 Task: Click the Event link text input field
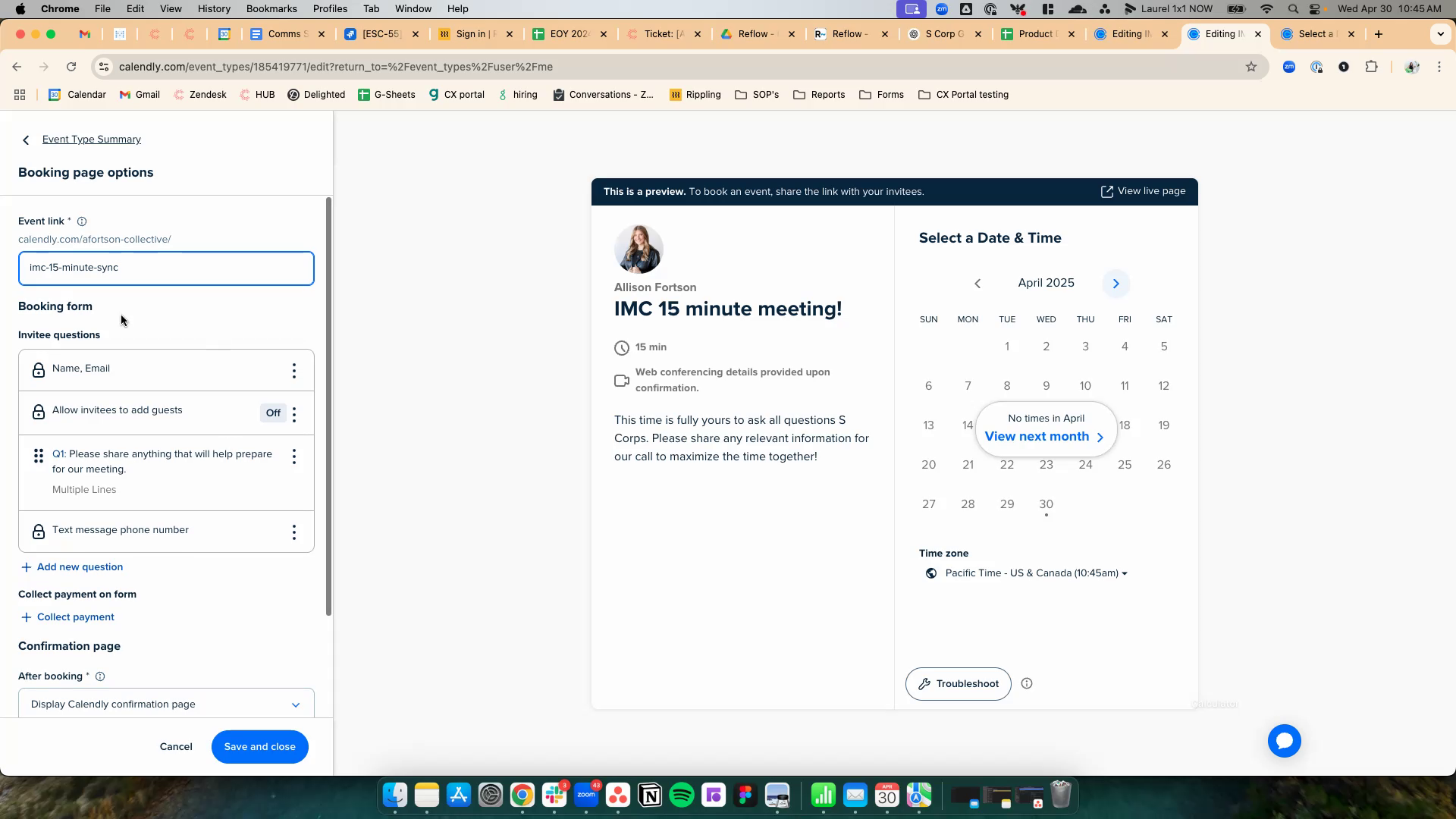[166, 268]
